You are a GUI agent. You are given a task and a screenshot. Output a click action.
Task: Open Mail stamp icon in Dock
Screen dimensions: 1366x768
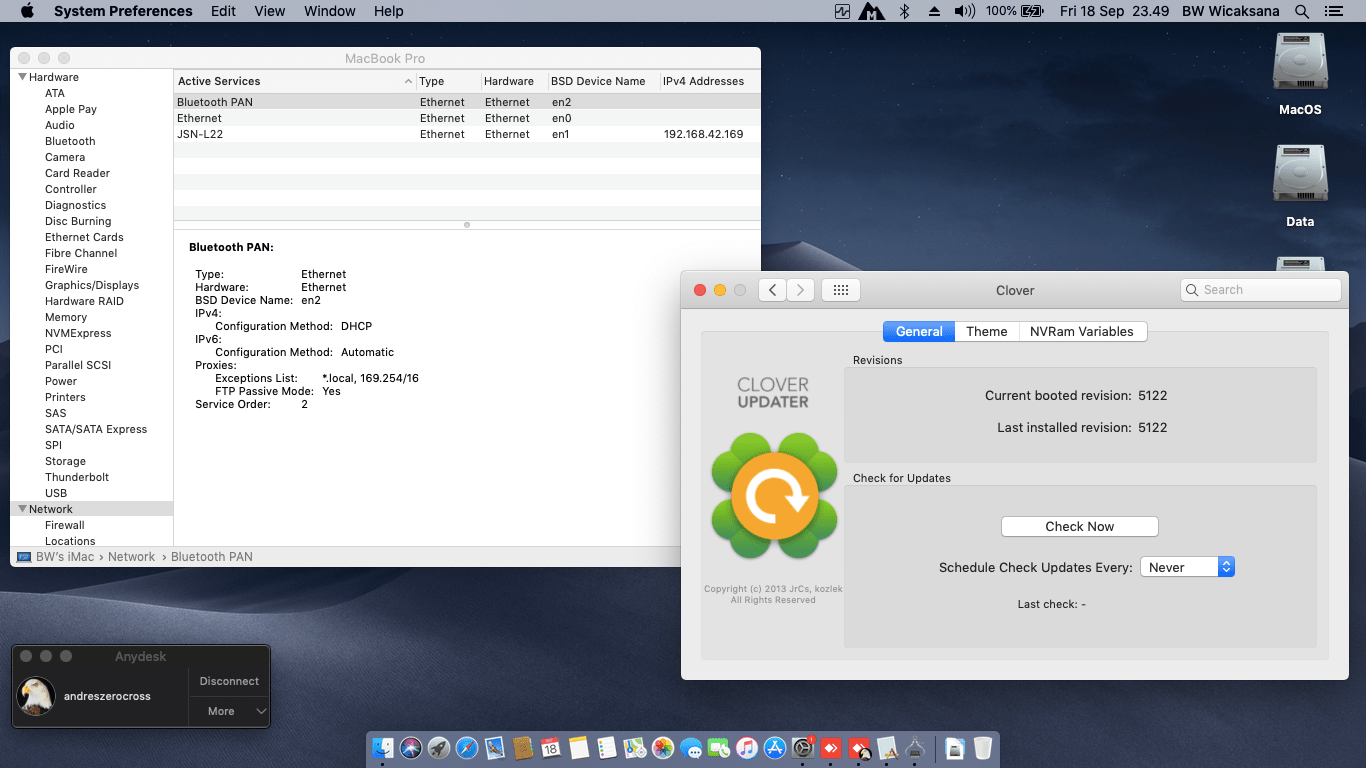(495, 747)
